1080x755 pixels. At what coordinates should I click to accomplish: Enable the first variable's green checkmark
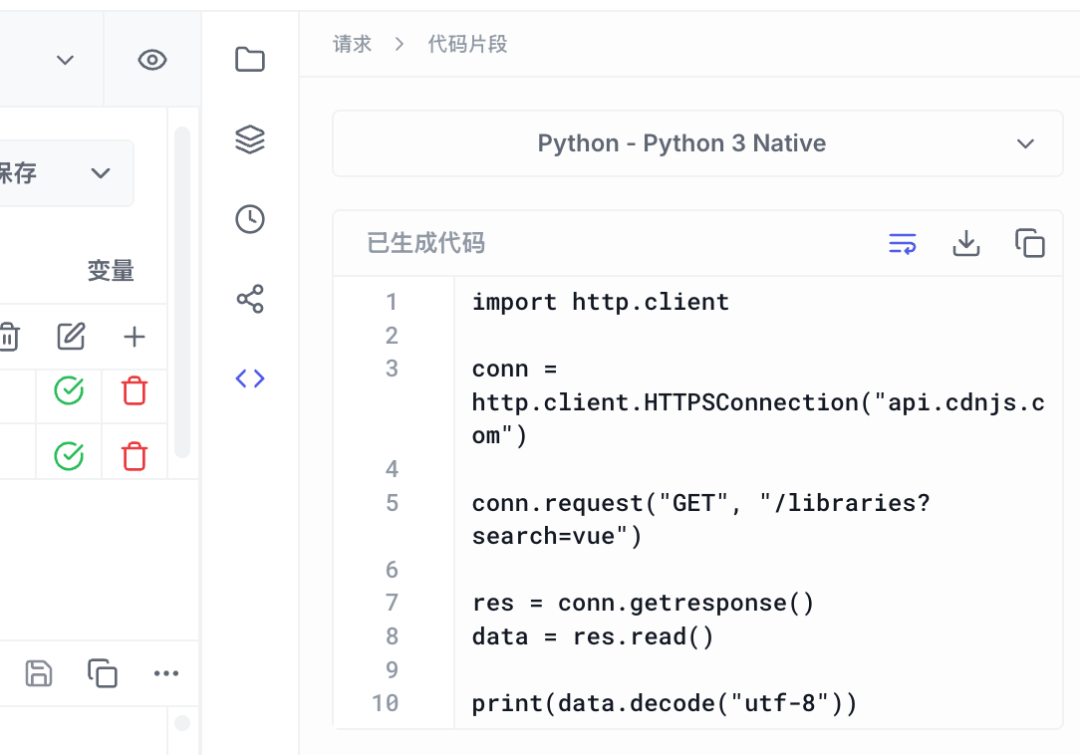click(68, 391)
